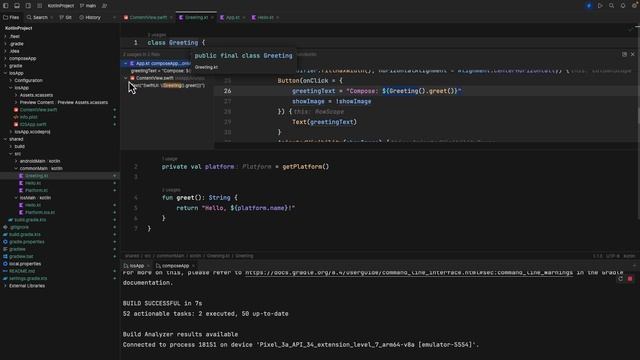This screenshot has width=640, height=360.
Task: Switch to the Files panel tab
Action: tap(11, 18)
